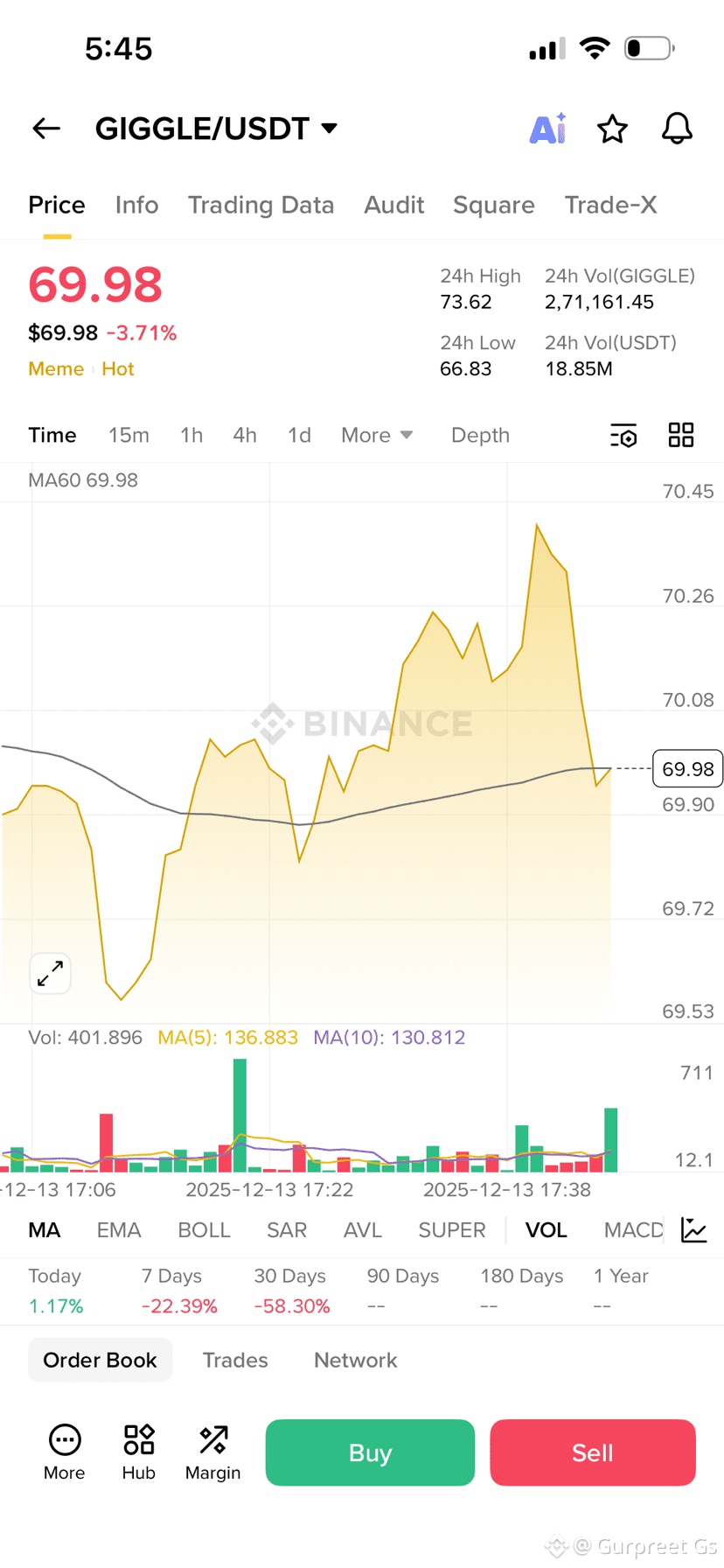Viewport: 724px width, 1568px height.
Task: Tap the Vol: 401.896 label
Action: coord(85,1037)
